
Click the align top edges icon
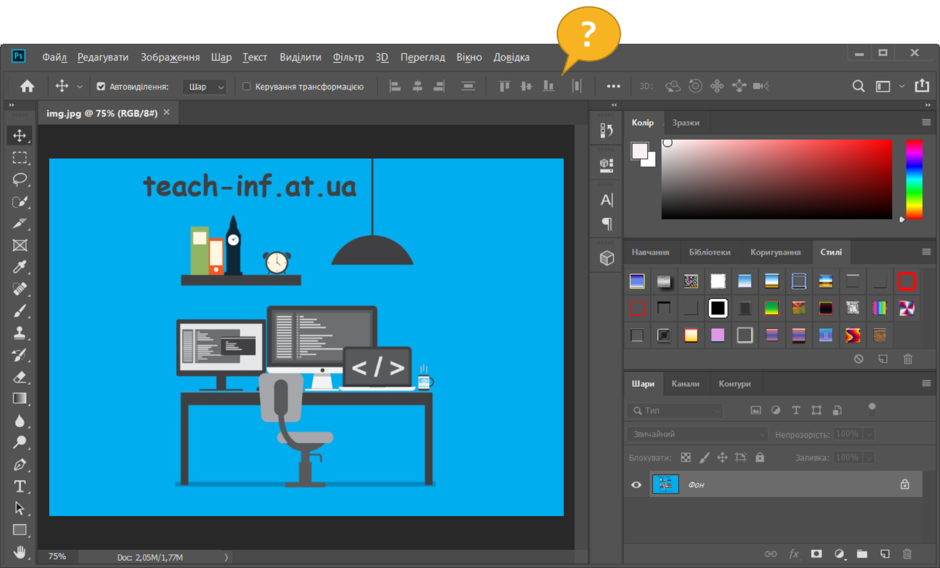pos(504,86)
